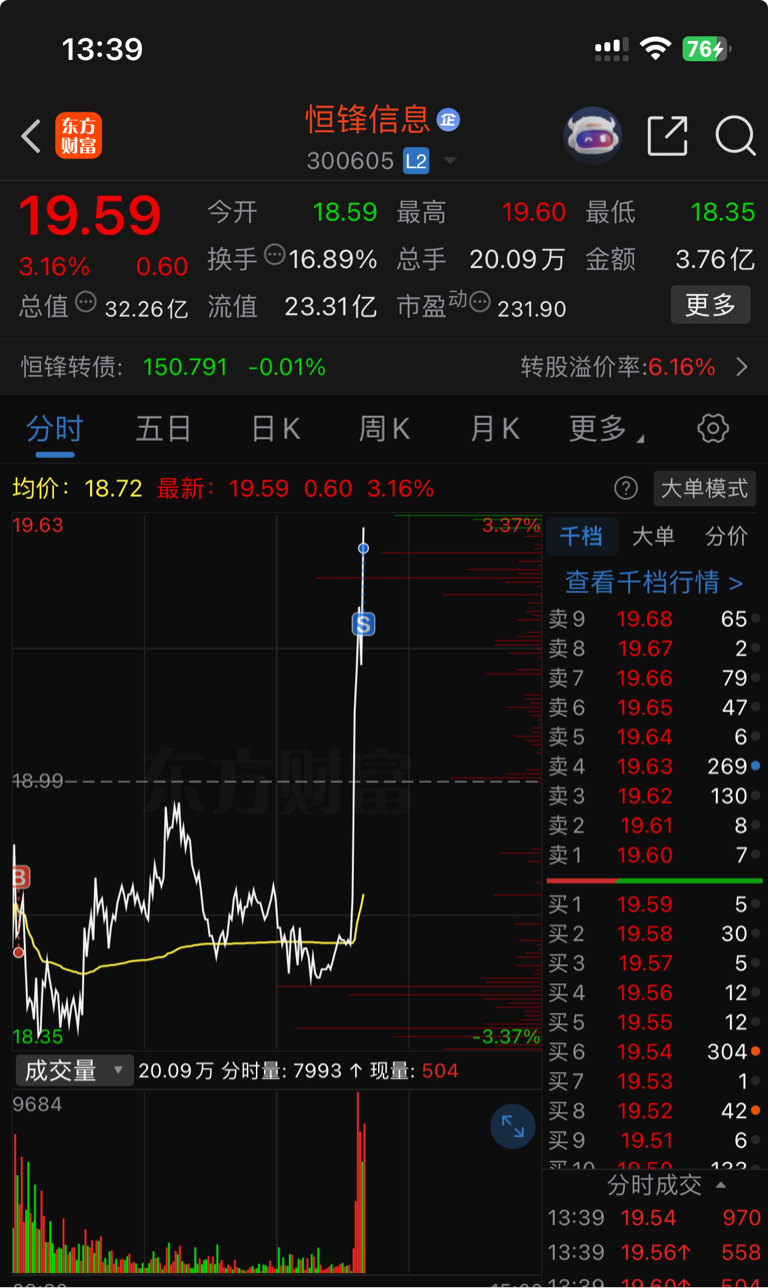Tap the help question mark icon
Image resolution: width=768 pixels, height=1288 pixels.
(x=626, y=488)
